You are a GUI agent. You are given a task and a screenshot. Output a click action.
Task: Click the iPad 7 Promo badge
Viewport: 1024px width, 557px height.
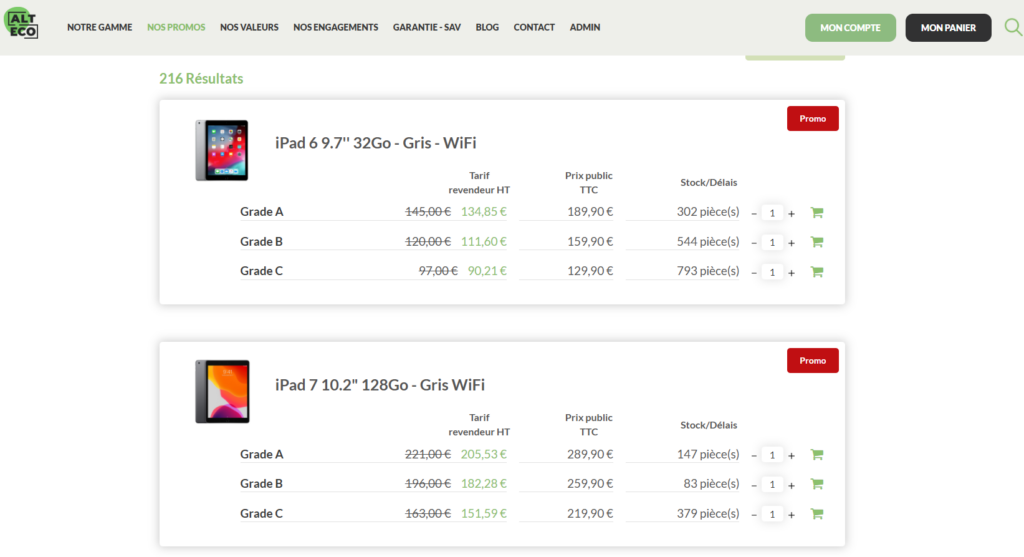(812, 360)
